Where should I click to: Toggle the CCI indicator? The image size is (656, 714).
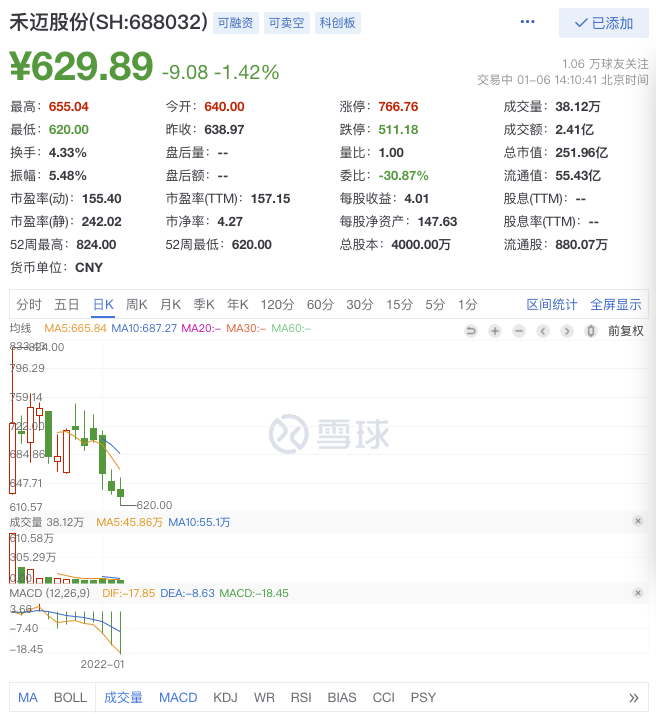click(384, 698)
